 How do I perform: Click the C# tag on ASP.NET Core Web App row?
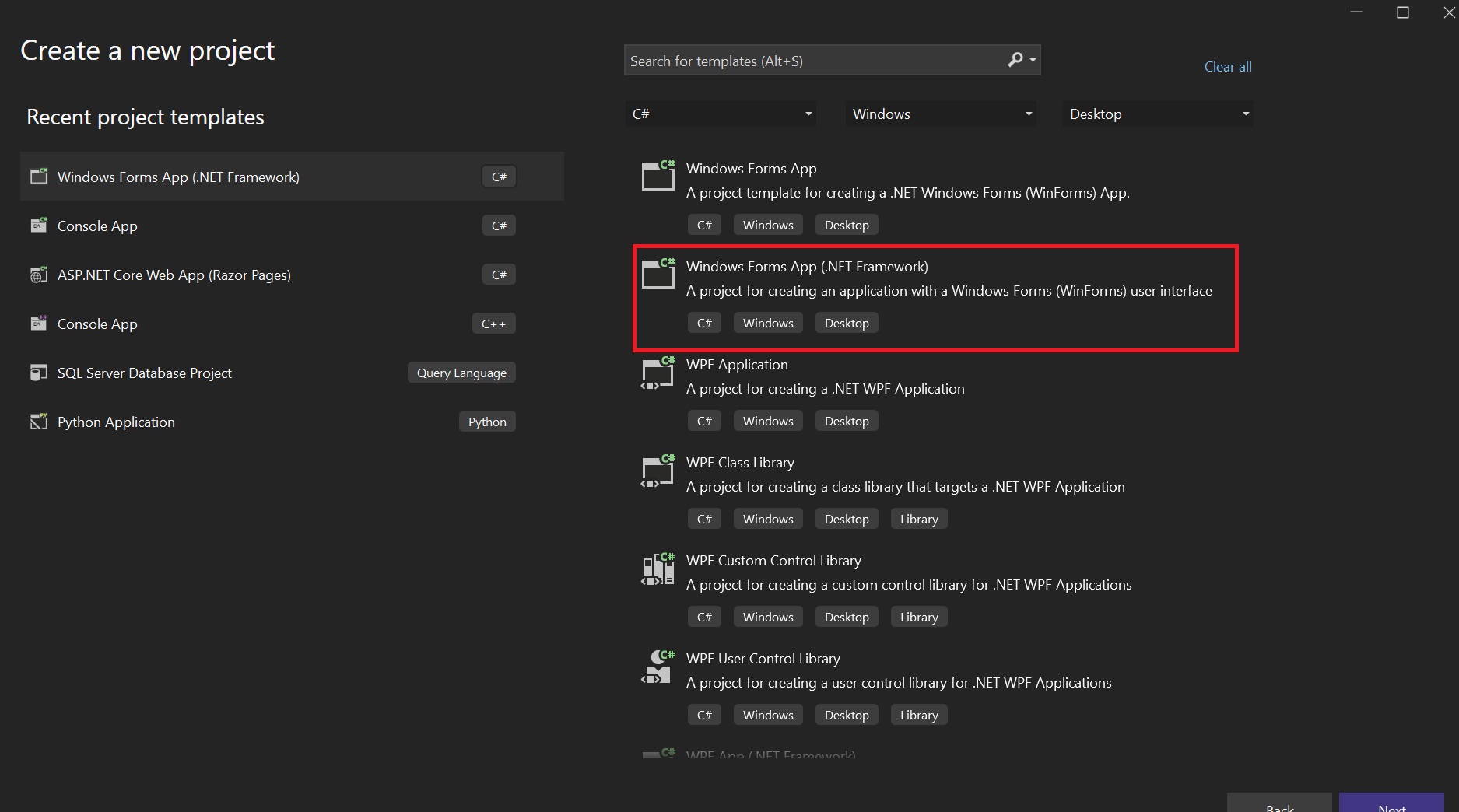(x=499, y=275)
